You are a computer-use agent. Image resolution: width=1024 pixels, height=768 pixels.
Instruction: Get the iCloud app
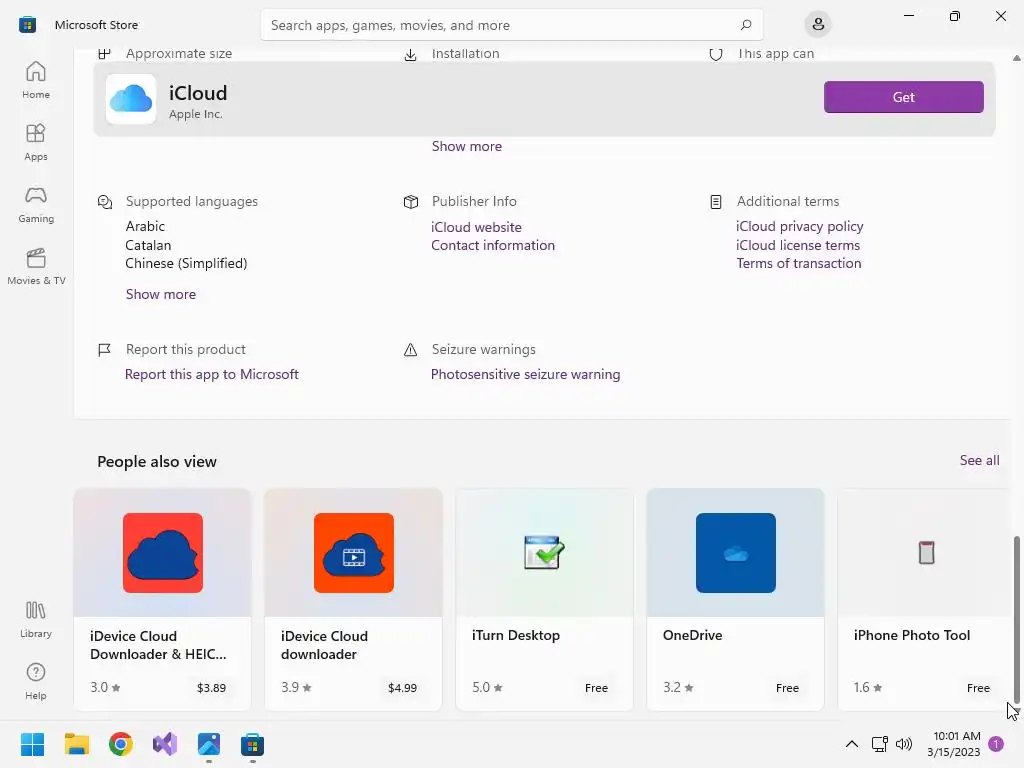coord(903,97)
